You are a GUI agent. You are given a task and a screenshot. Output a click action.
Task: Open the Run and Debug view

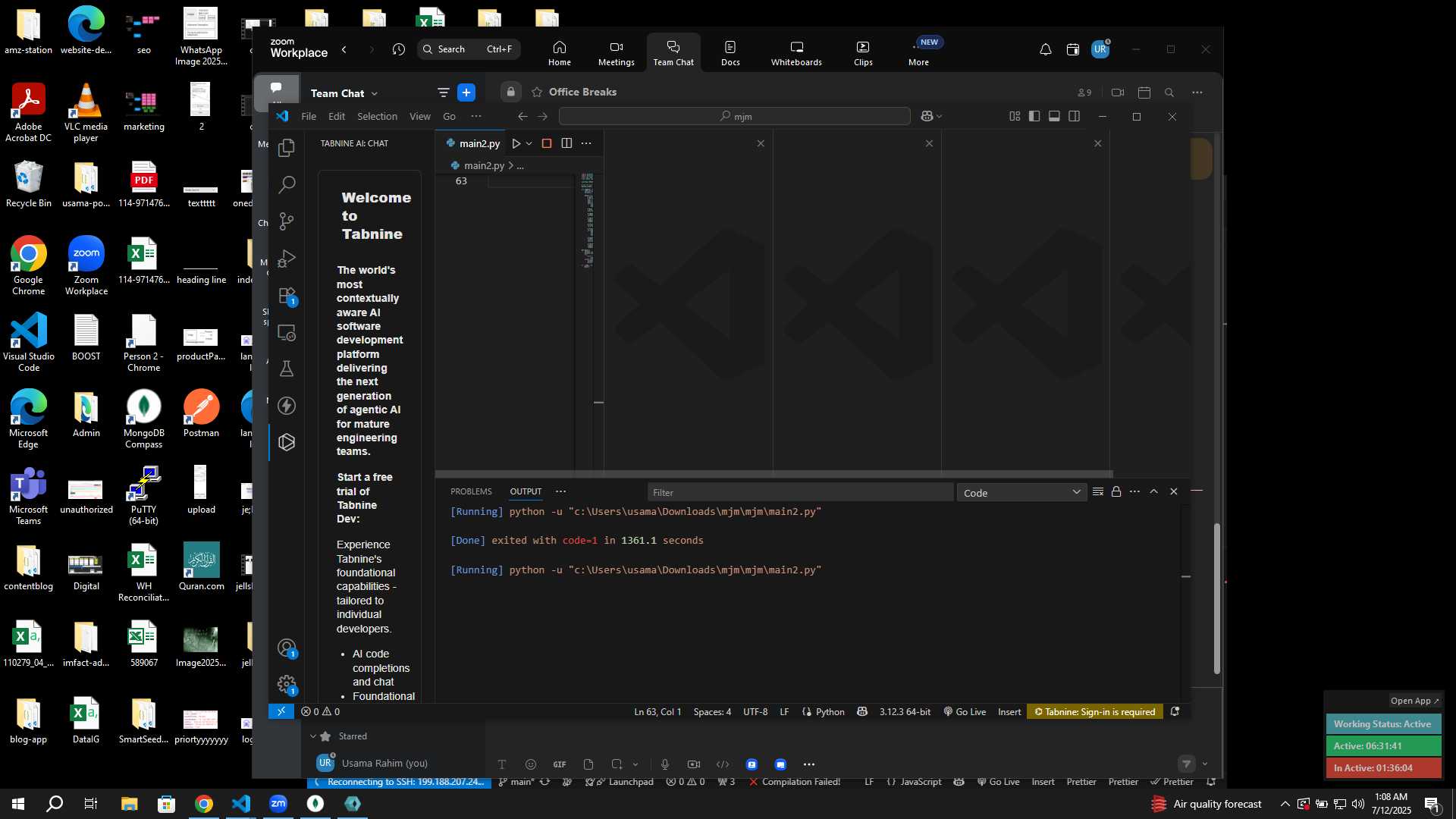(x=287, y=259)
